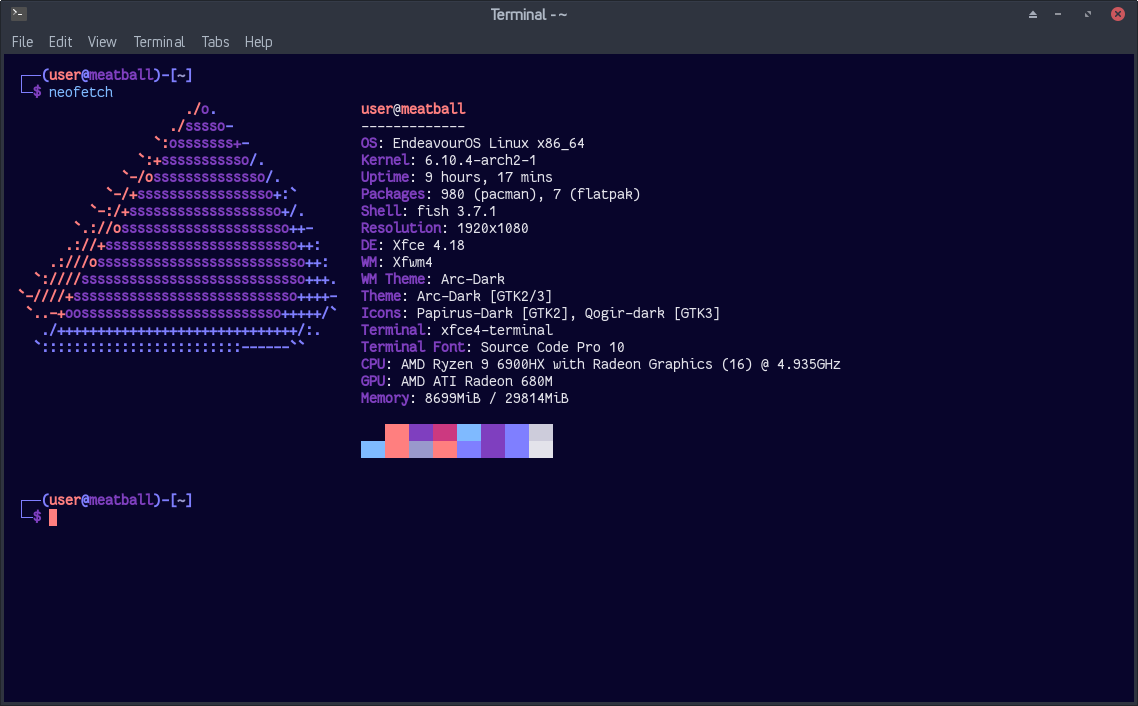Click the user@meatball header in neofetch output
Viewport: 1138px width, 706px height.
click(x=413, y=109)
